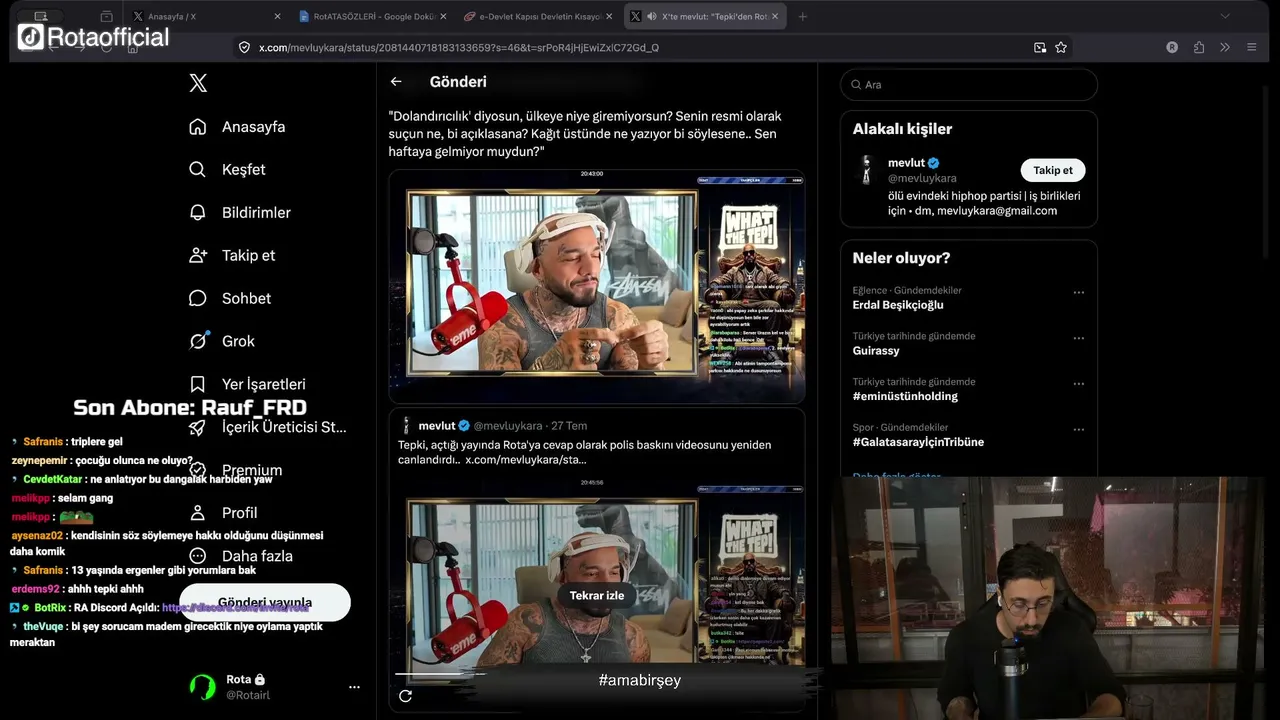Show more toolbar items chevron

point(1225,47)
